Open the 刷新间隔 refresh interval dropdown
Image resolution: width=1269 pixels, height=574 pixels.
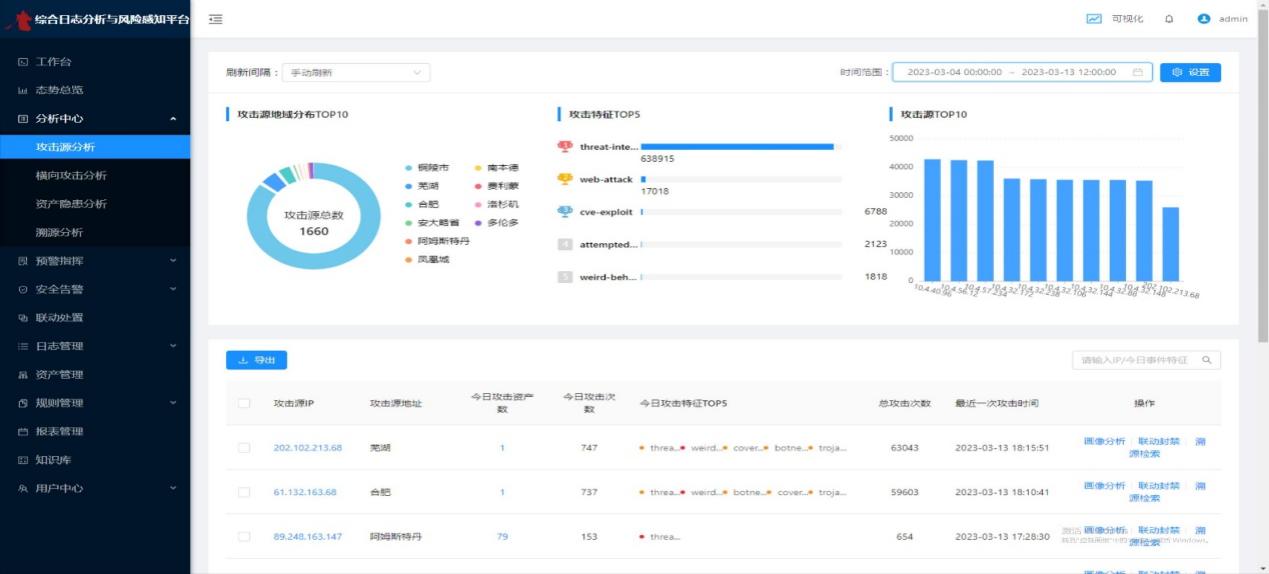pos(355,72)
